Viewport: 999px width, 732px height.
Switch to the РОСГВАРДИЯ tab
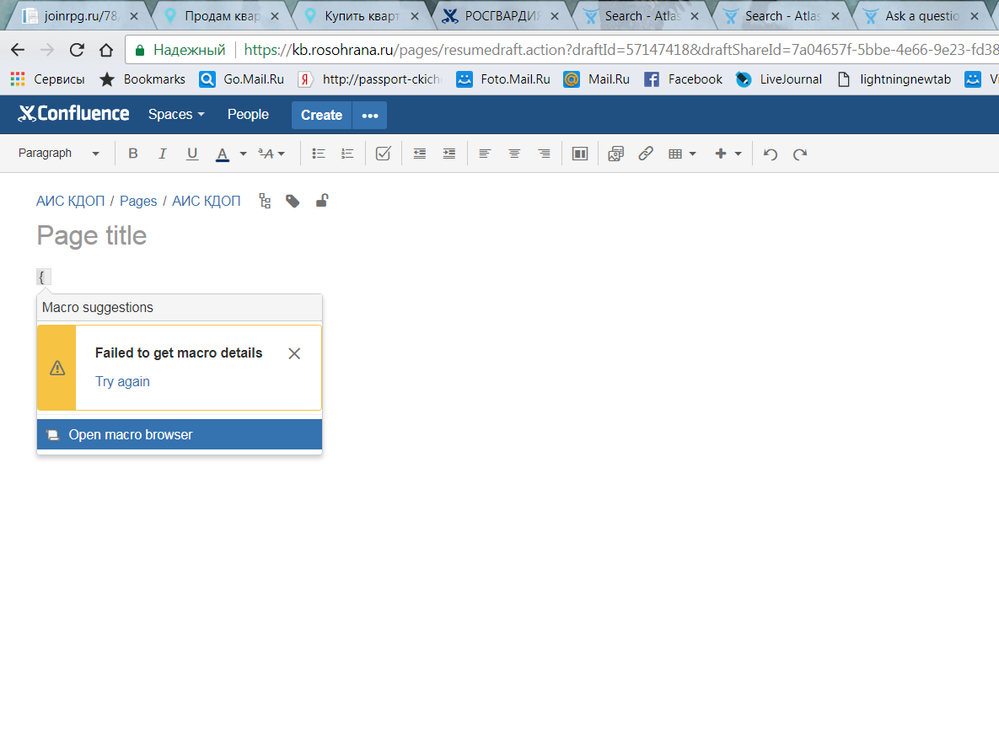point(502,16)
